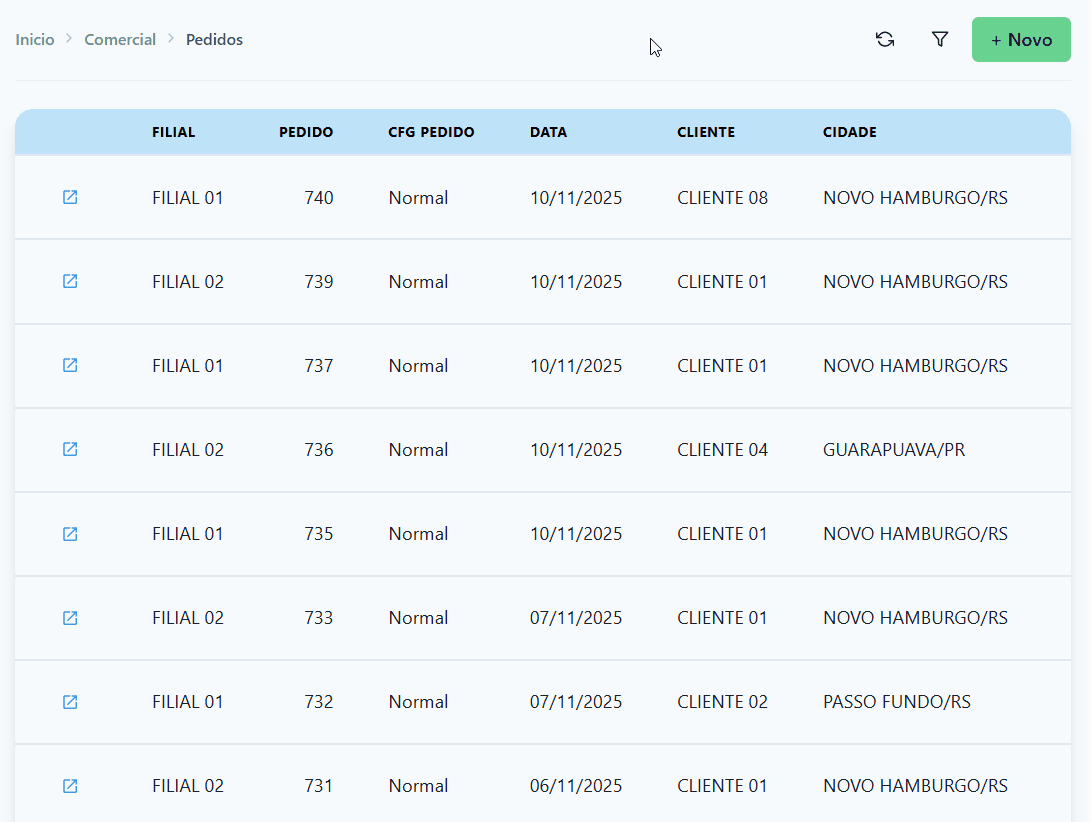
Task: Select the GUARAPUAVA/PR city cell
Action: pyautogui.click(x=894, y=450)
